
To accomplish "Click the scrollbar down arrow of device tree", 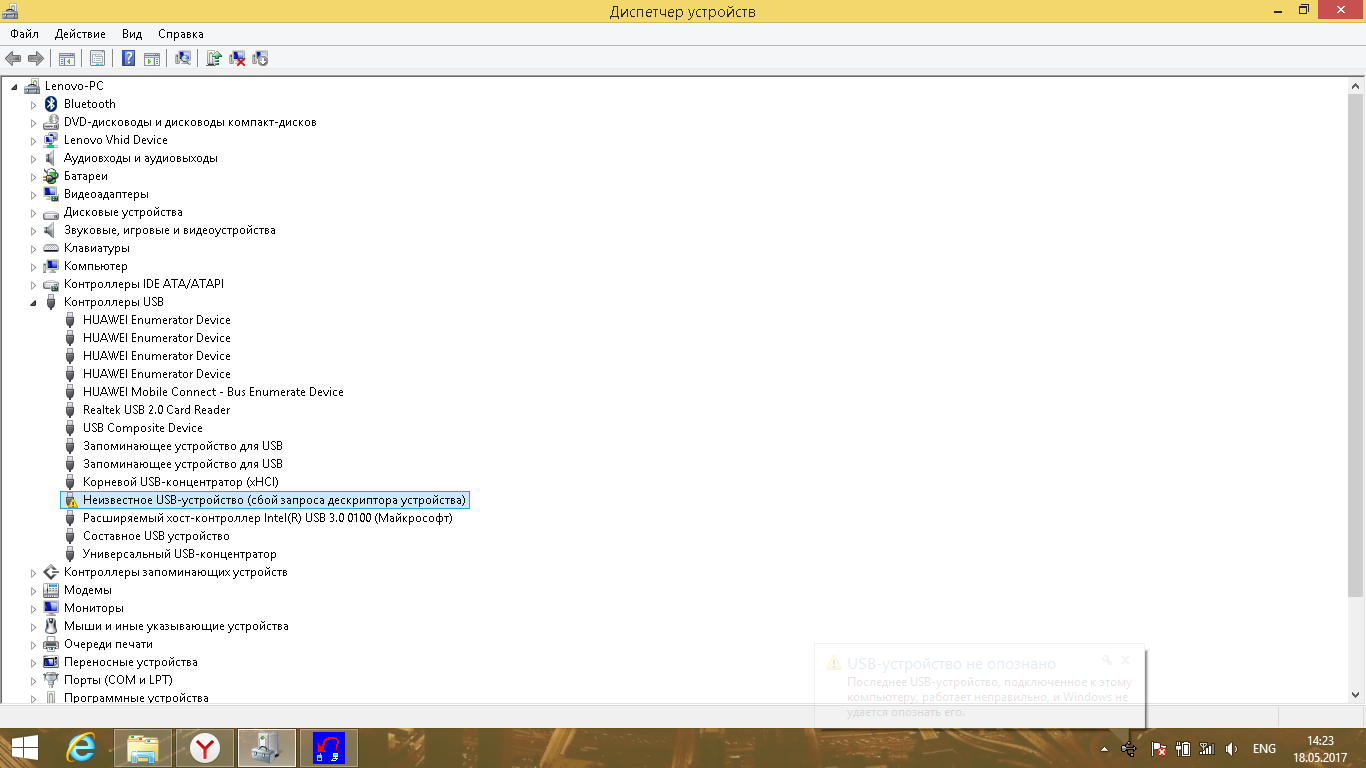I will pyautogui.click(x=1356, y=695).
